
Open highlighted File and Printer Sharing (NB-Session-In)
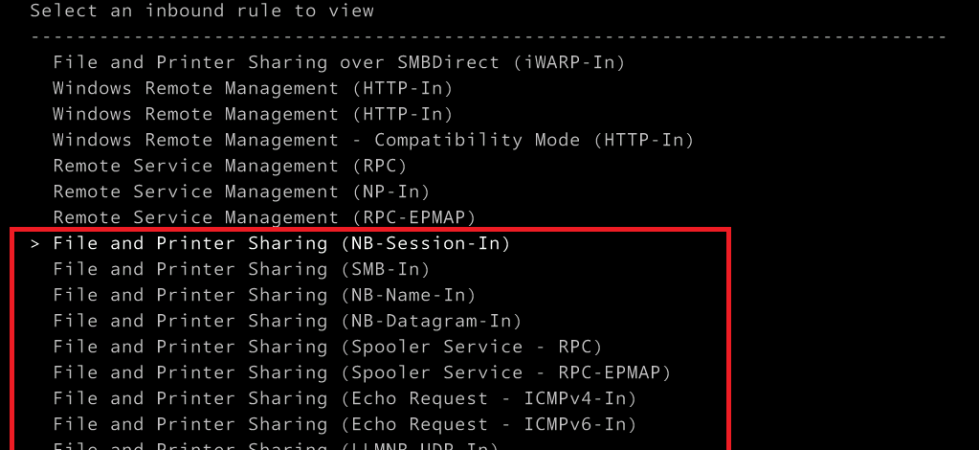(x=281, y=243)
